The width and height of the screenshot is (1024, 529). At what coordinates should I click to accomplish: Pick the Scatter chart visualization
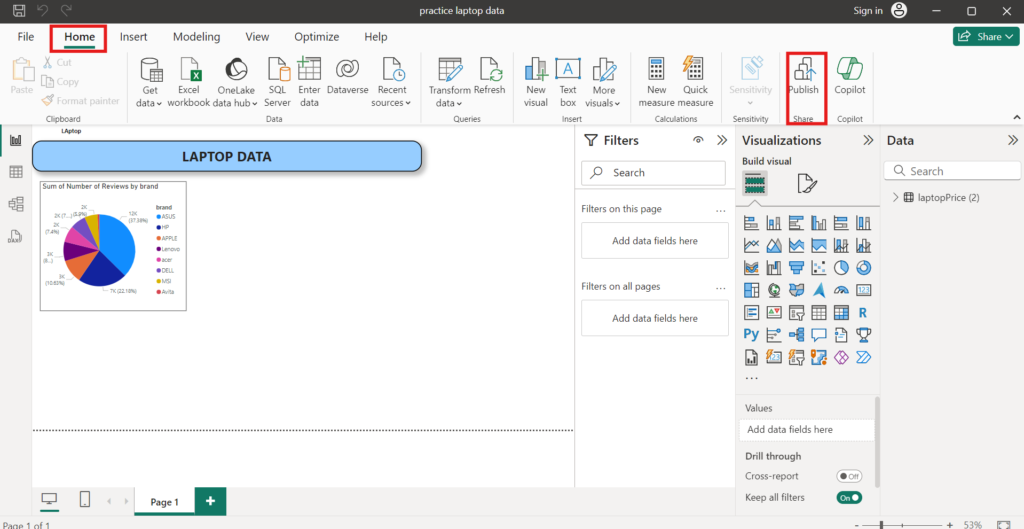point(818,268)
